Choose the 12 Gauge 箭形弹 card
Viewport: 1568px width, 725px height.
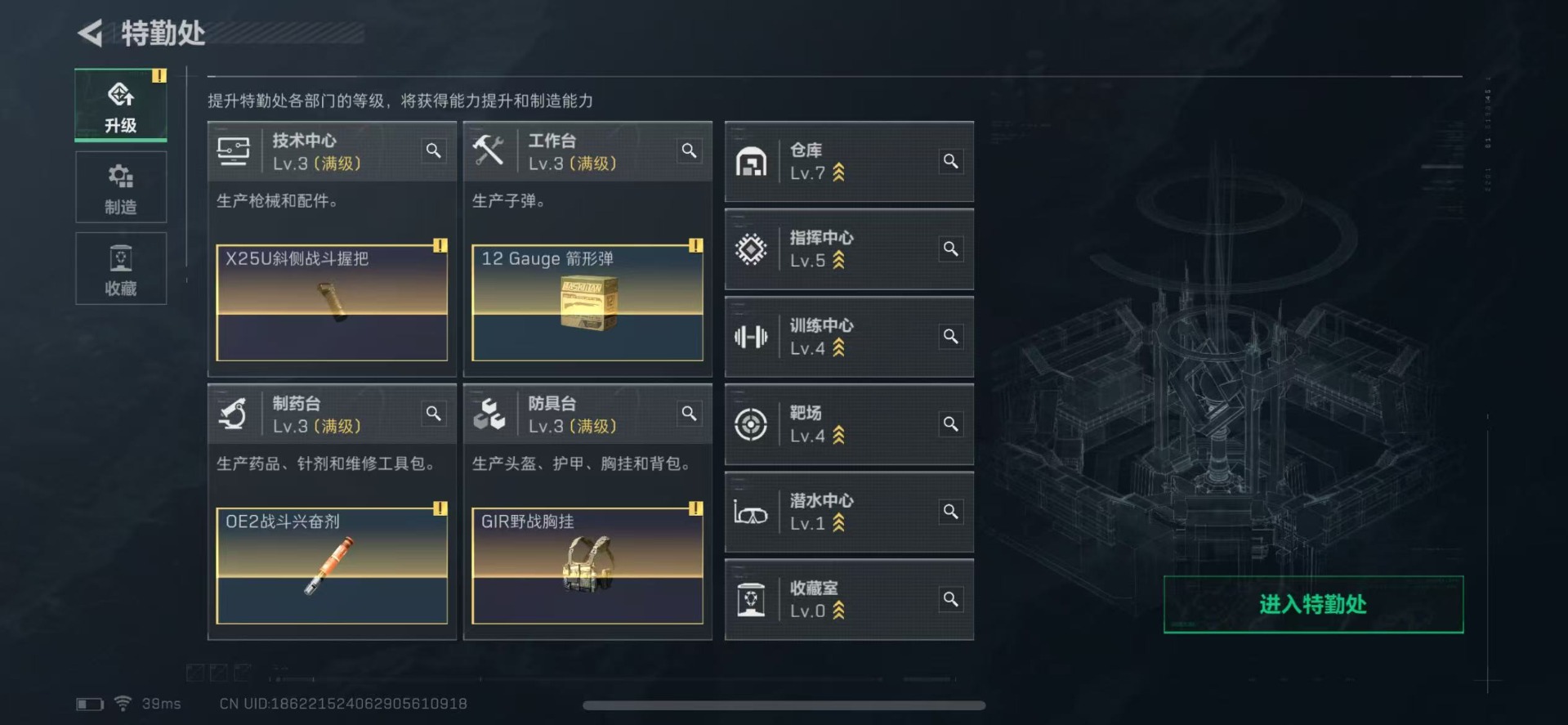(x=587, y=302)
